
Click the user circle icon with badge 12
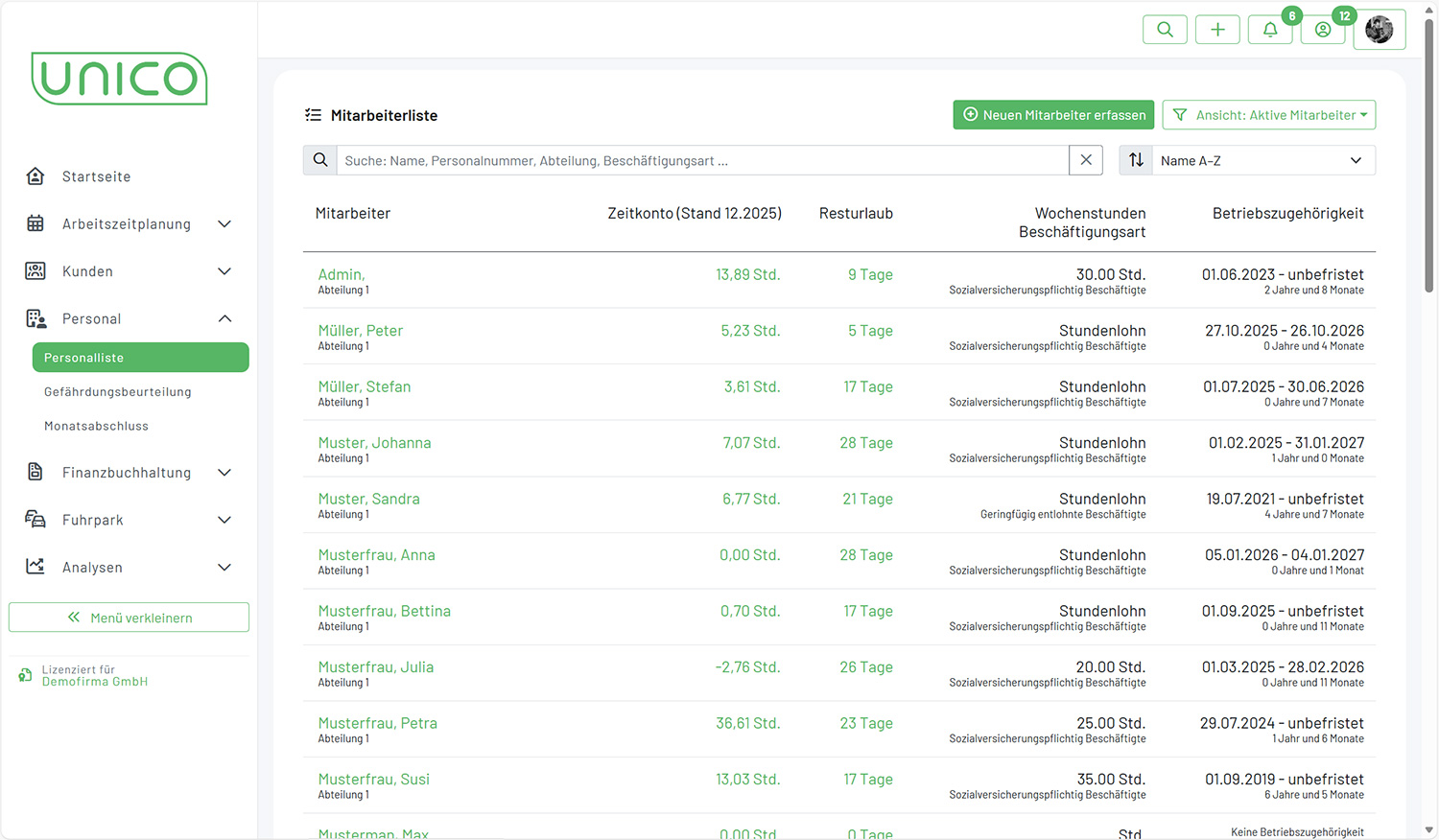coord(1323,30)
